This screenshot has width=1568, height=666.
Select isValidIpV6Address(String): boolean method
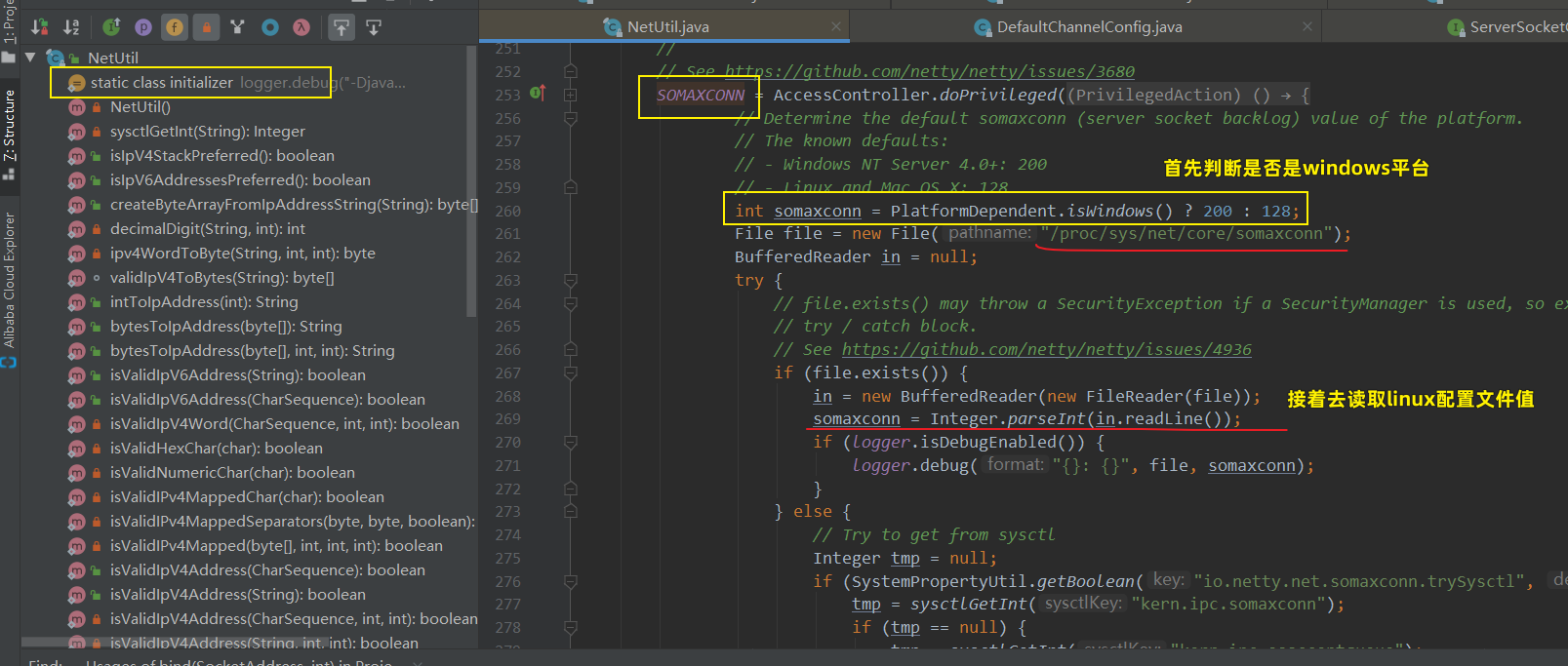pyautogui.click(x=237, y=375)
